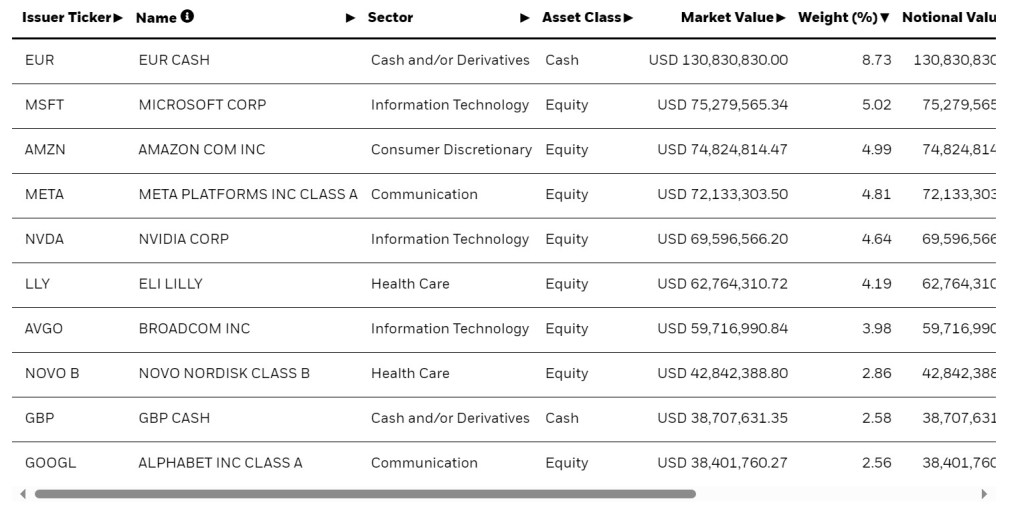Sort table by Notional Value header
The width and height of the screenshot is (1024, 507).
pos(948,18)
